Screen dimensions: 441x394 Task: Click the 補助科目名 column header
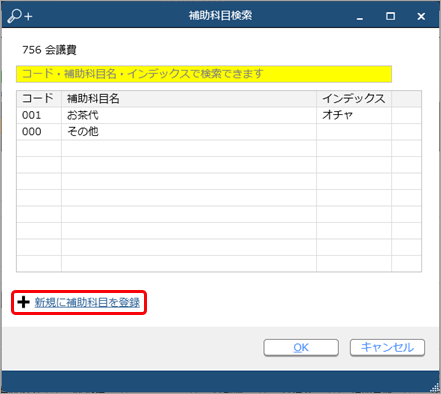(189, 99)
